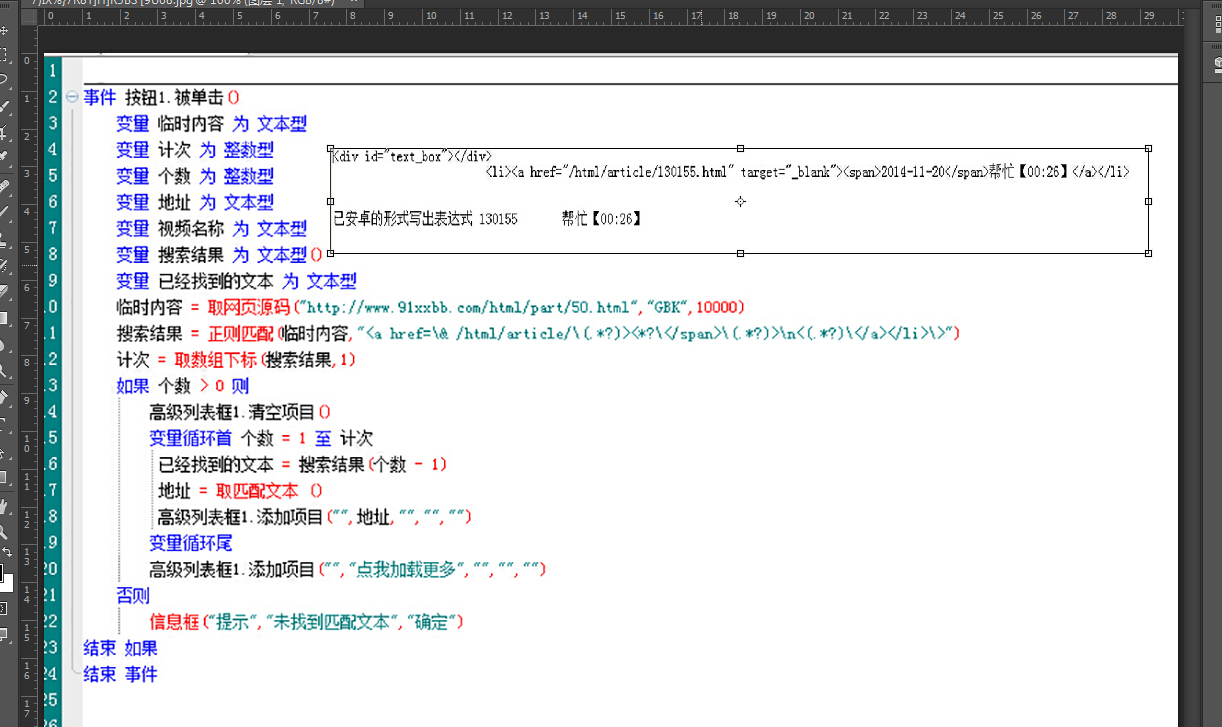Viewport: 1222px width, 727px height.
Task: Swap foreground and background colors
Action: click(7, 552)
